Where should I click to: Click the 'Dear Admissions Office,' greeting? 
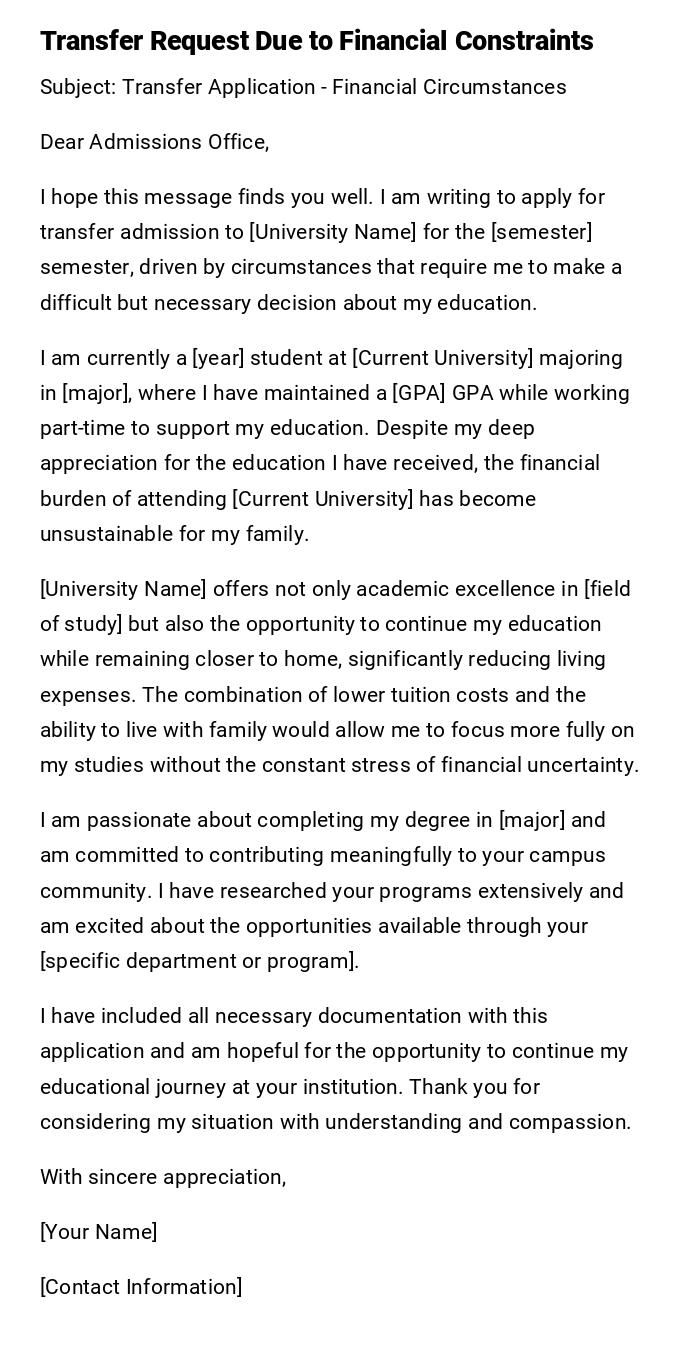point(155,142)
